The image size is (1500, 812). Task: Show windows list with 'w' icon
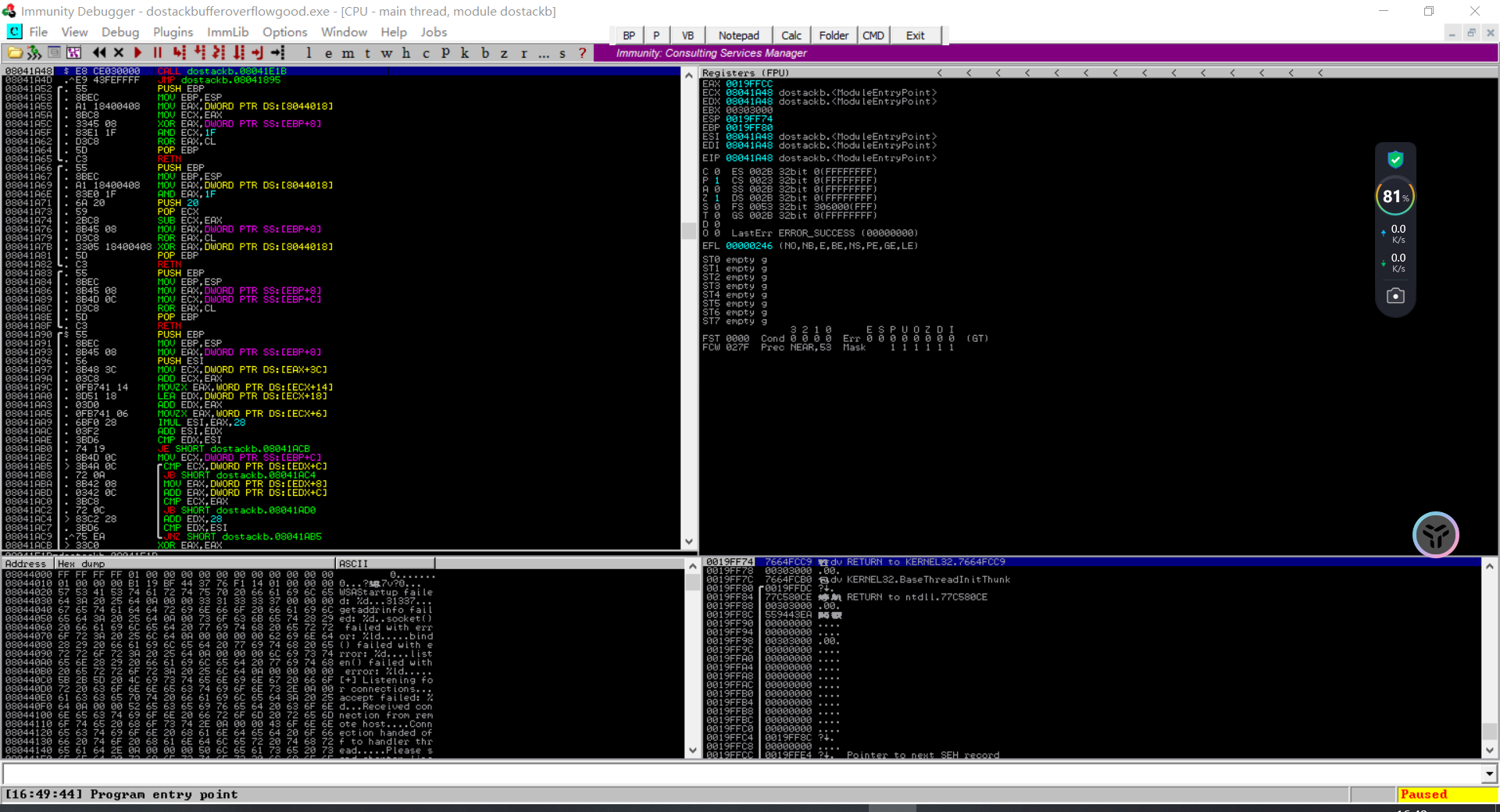pyautogui.click(x=387, y=53)
